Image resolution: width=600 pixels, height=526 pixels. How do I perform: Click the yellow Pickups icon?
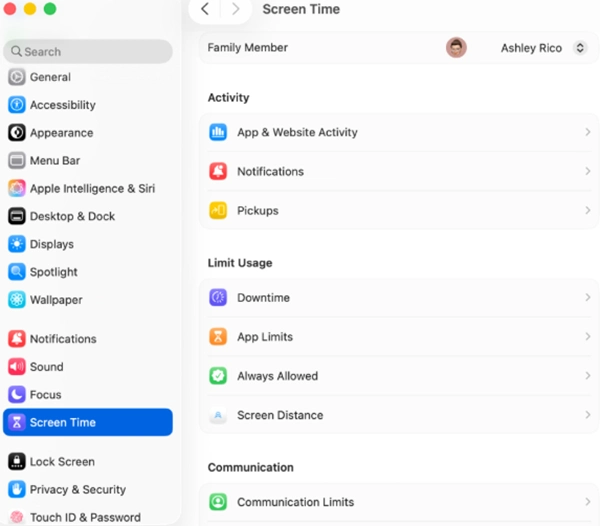[x=218, y=210]
